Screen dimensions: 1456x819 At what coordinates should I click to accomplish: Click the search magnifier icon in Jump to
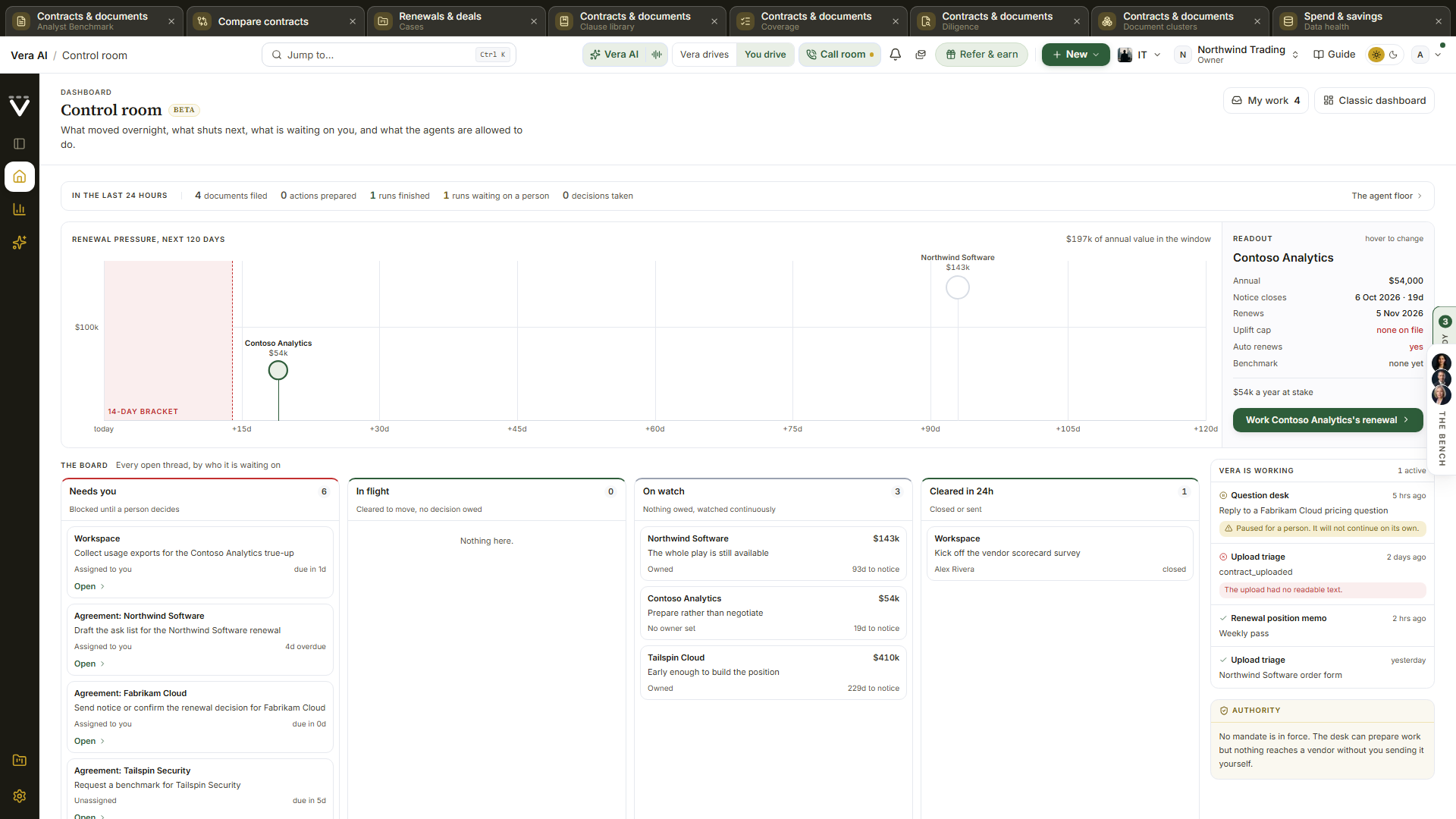[277, 55]
